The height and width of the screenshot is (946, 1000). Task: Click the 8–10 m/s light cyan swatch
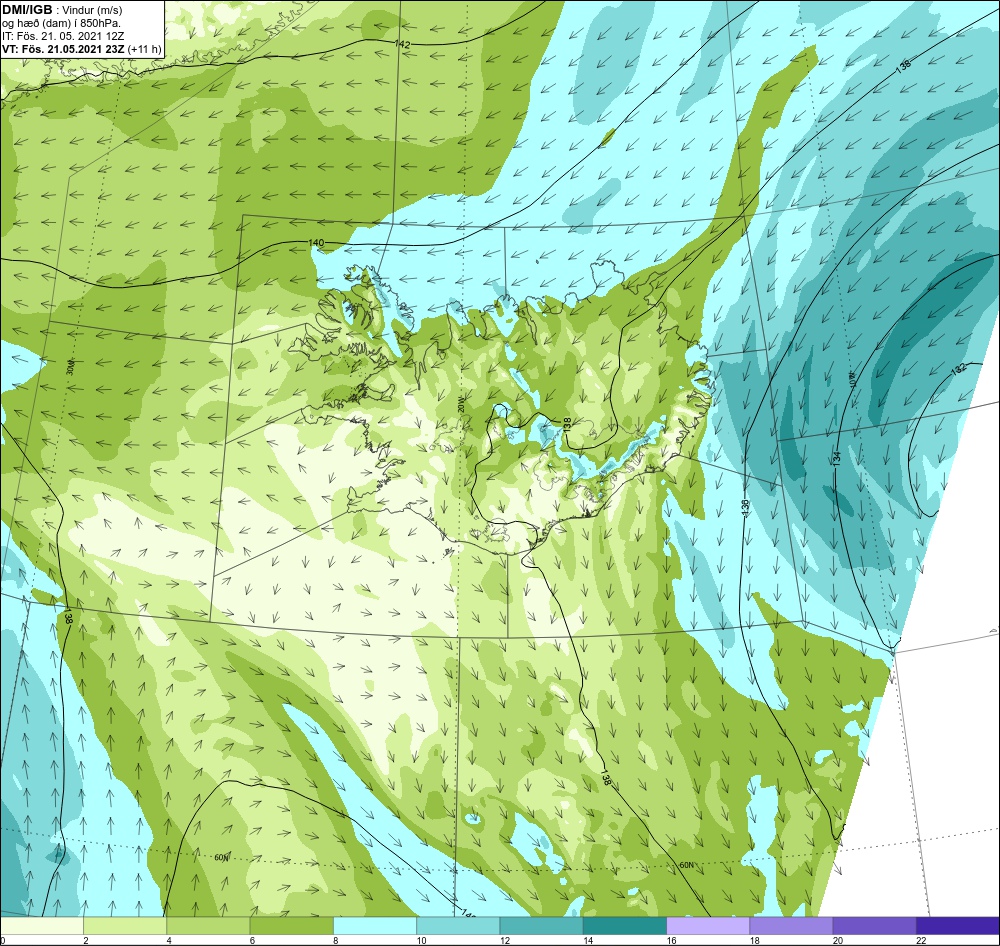(x=375, y=925)
